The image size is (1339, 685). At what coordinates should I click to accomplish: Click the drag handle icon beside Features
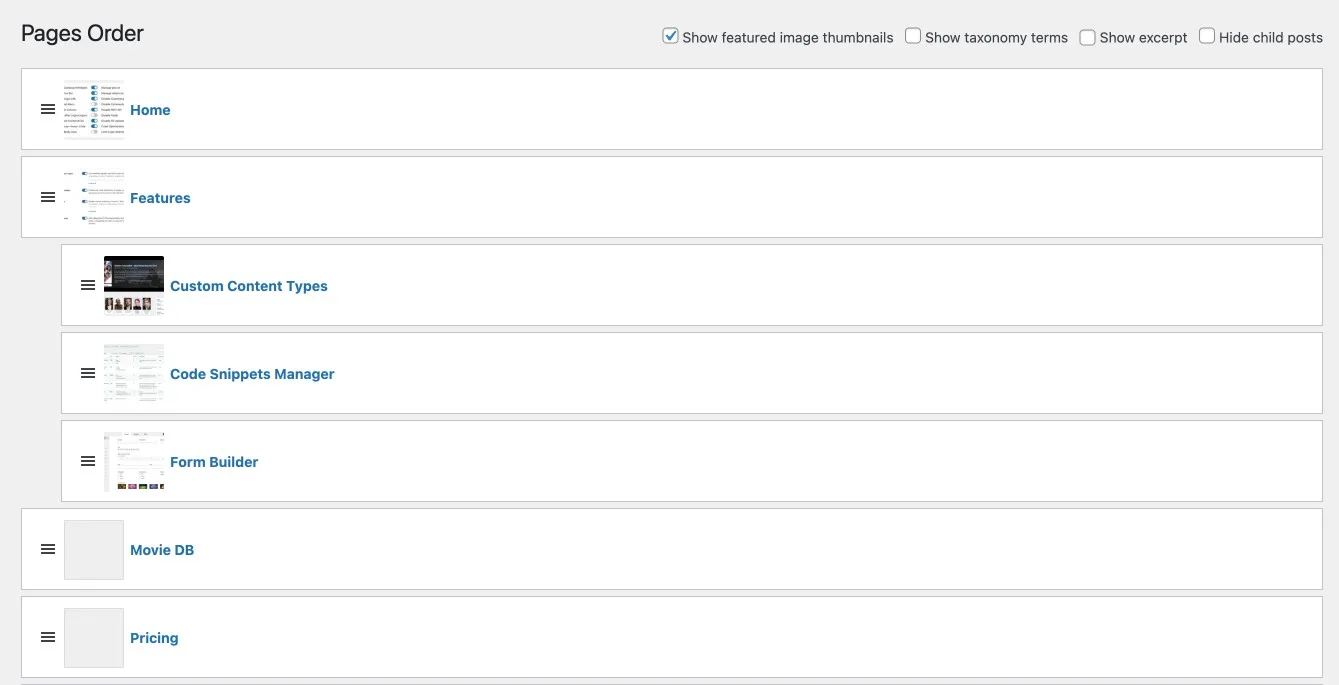48,197
